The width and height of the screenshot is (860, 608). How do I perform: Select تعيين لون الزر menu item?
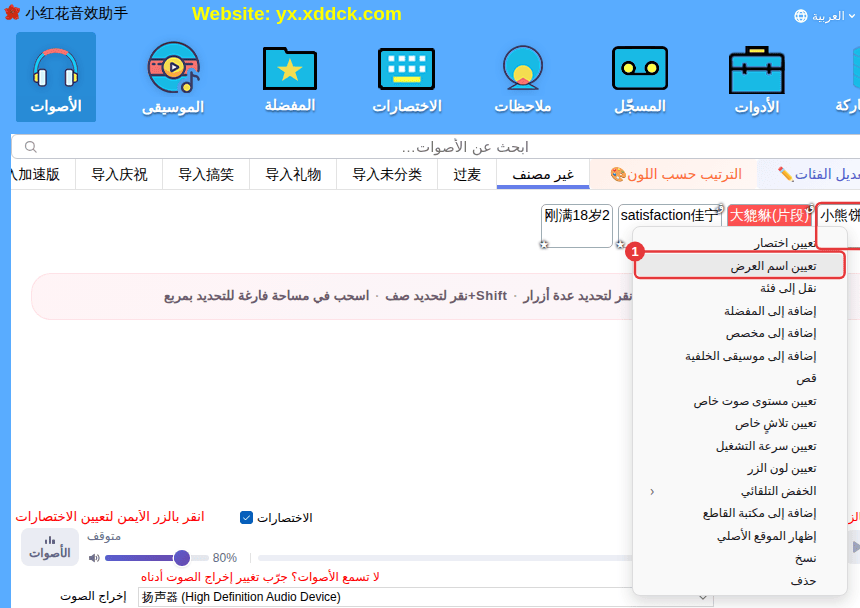click(740, 469)
